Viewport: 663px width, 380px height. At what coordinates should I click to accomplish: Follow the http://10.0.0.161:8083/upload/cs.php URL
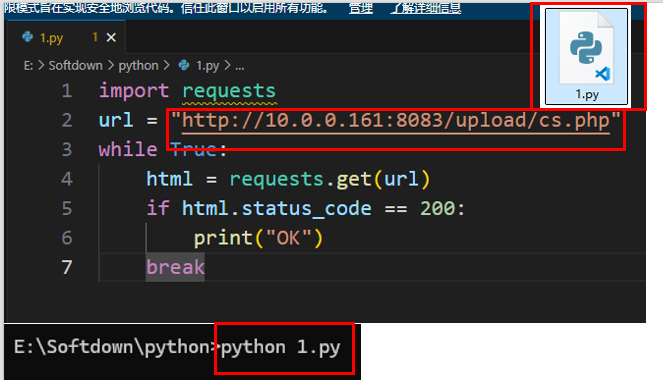[396, 120]
